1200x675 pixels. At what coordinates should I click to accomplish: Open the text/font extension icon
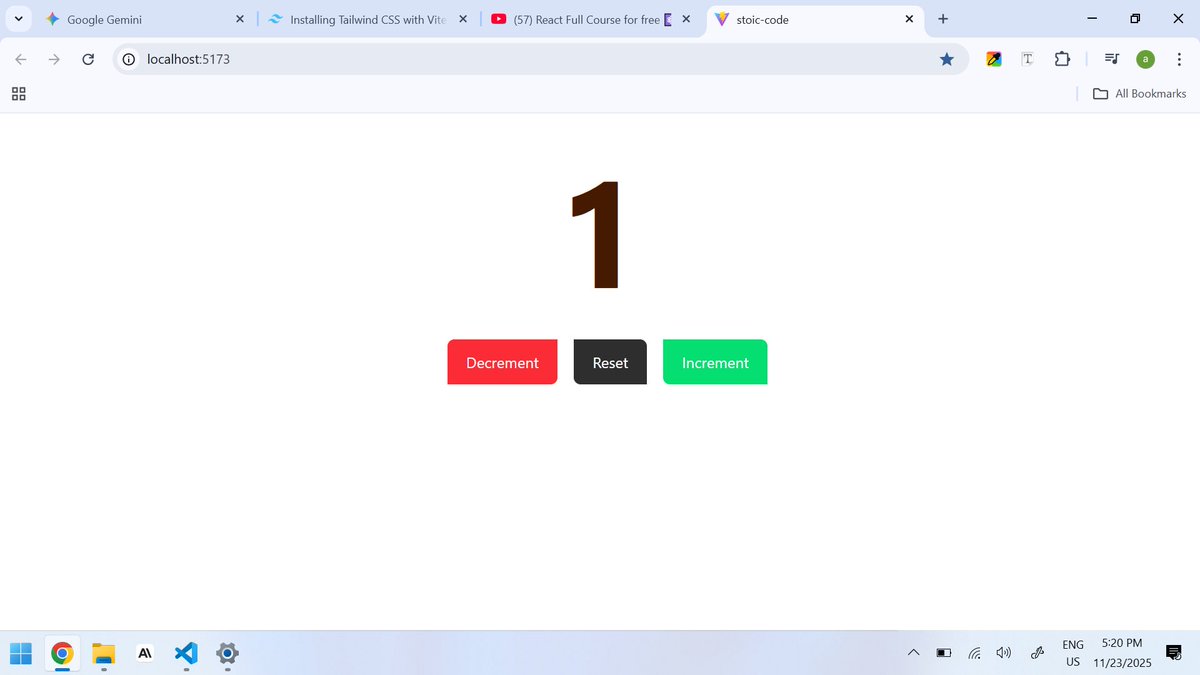tap(1027, 59)
